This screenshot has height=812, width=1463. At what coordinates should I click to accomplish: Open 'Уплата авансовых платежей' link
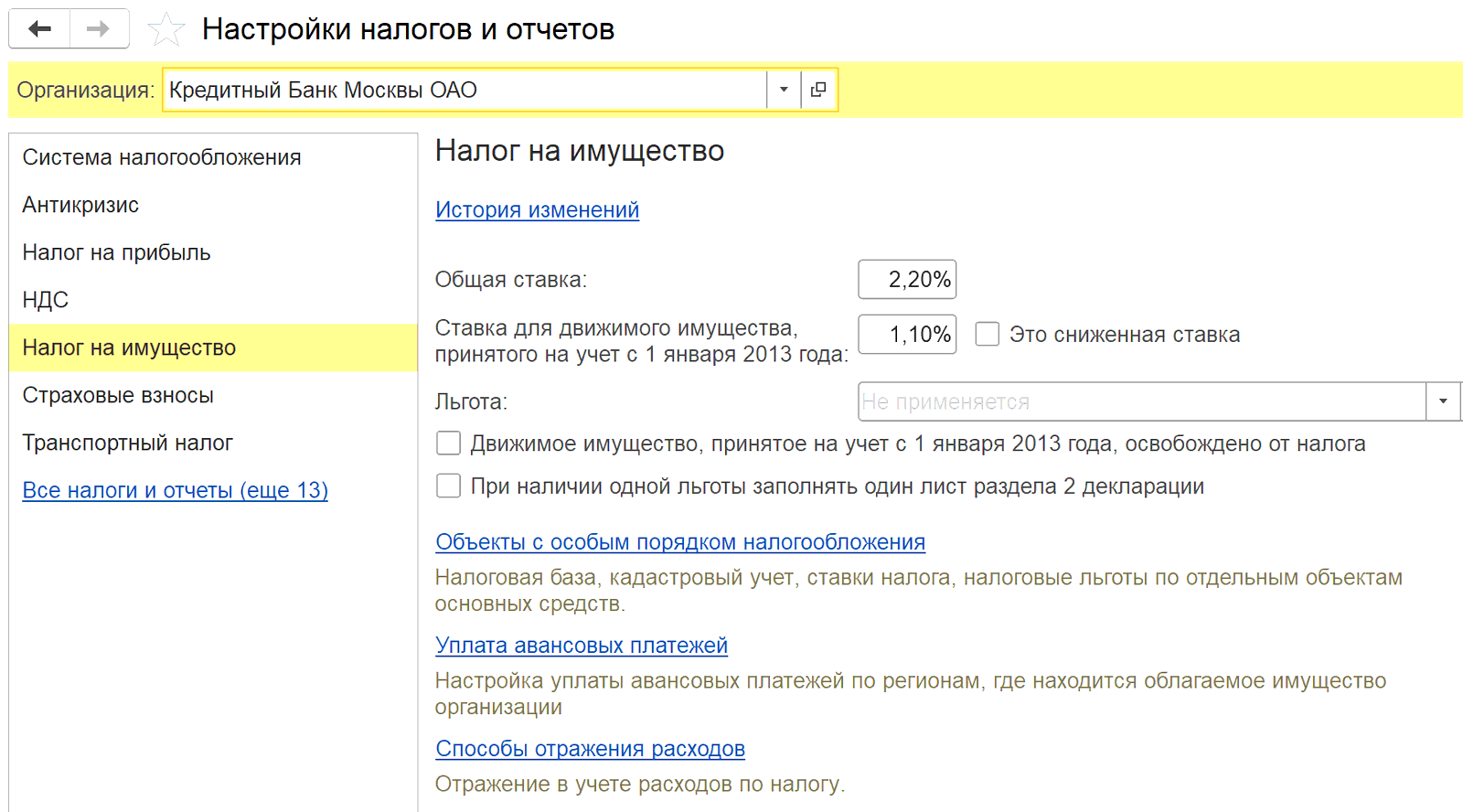[x=581, y=645]
